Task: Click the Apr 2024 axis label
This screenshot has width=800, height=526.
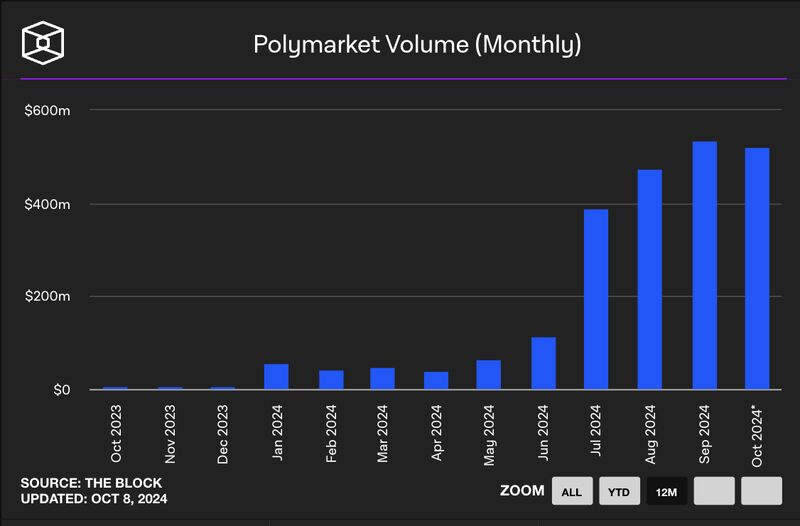Action: (x=437, y=433)
